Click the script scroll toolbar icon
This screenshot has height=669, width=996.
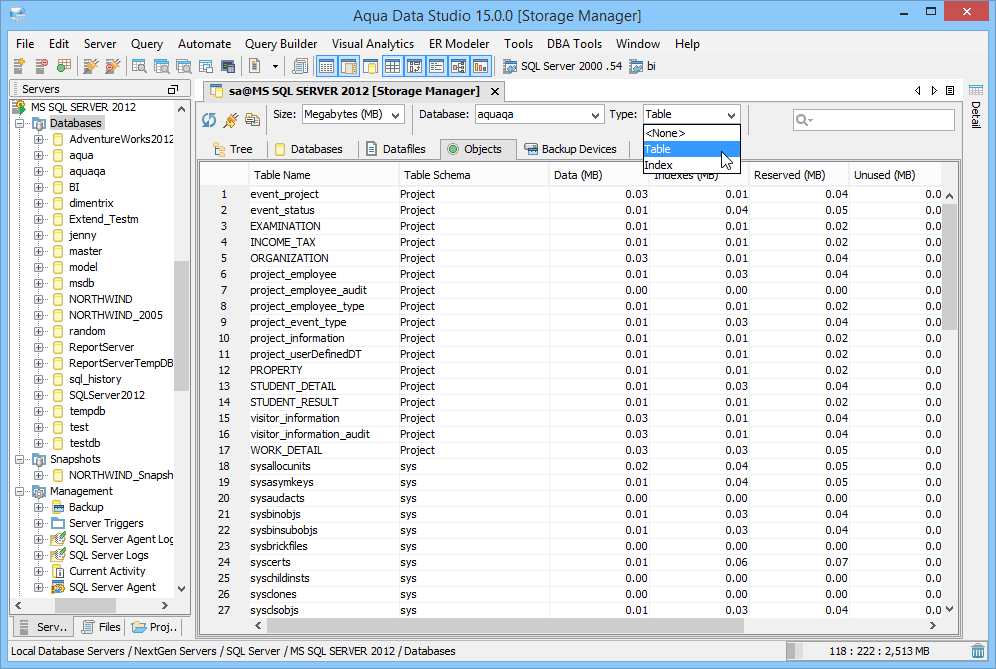click(x=300, y=66)
